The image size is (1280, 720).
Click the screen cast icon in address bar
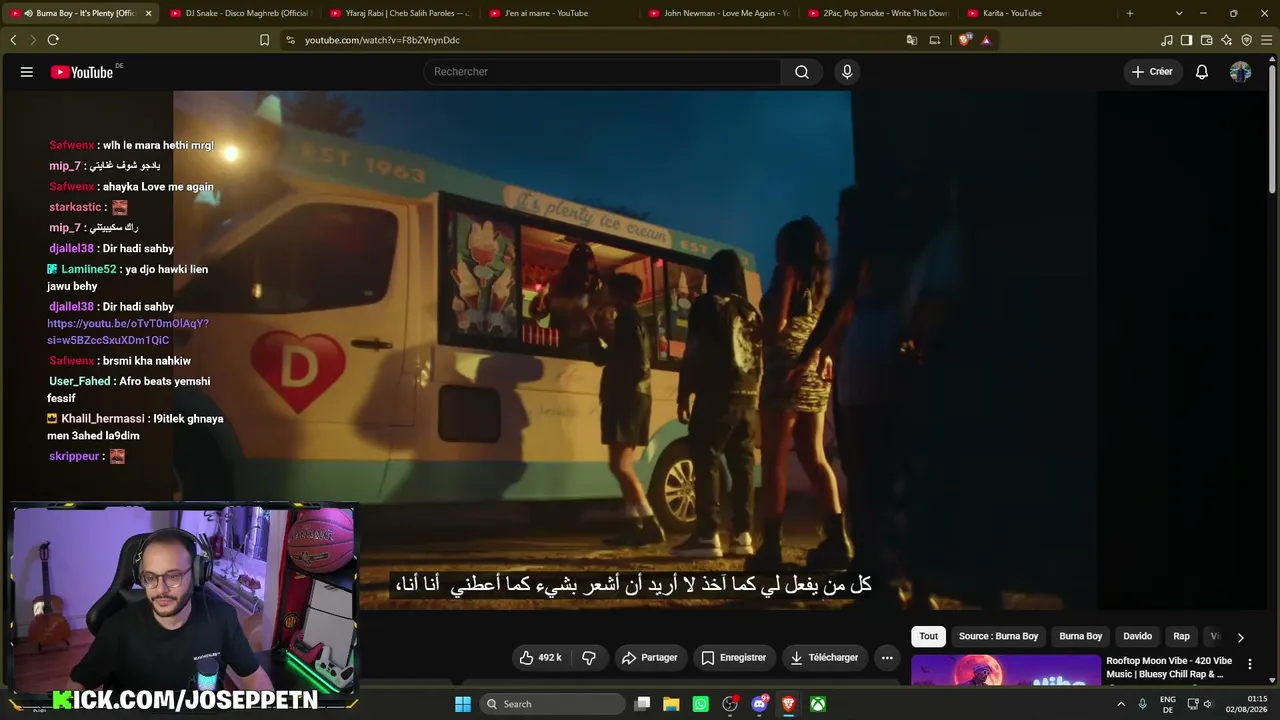tap(935, 40)
